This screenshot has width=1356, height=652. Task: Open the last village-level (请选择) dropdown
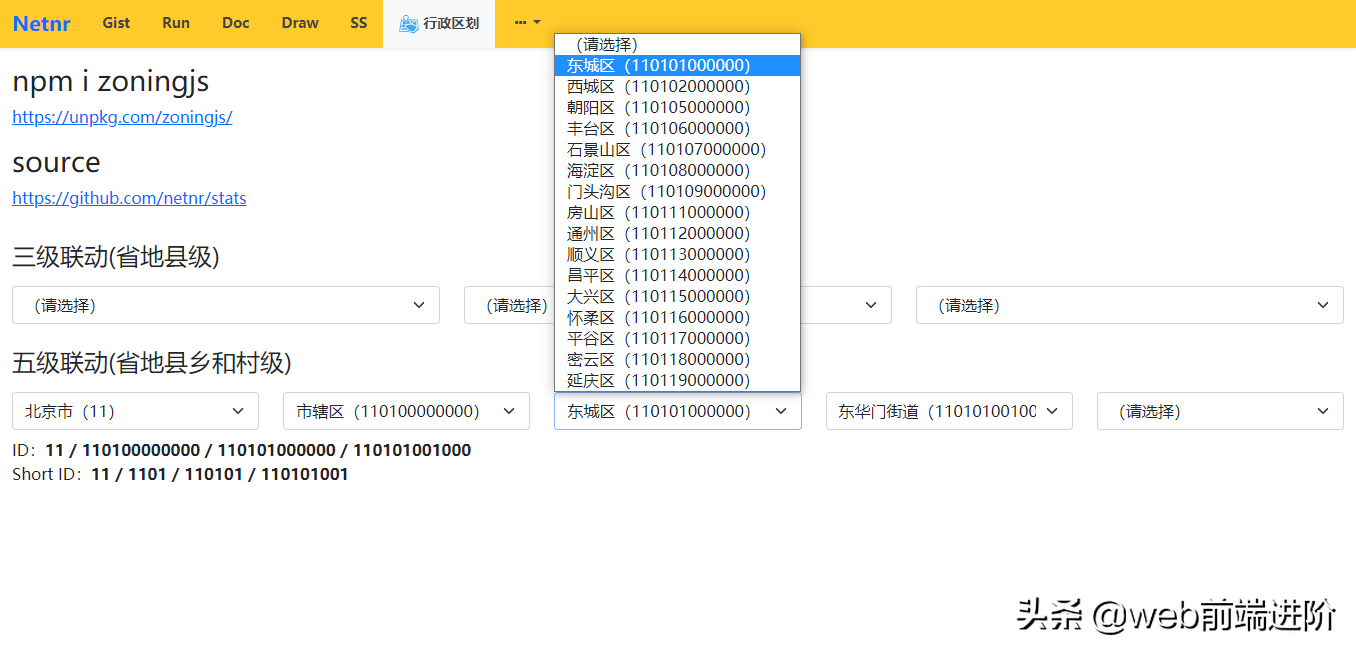pyautogui.click(x=1219, y=411)
